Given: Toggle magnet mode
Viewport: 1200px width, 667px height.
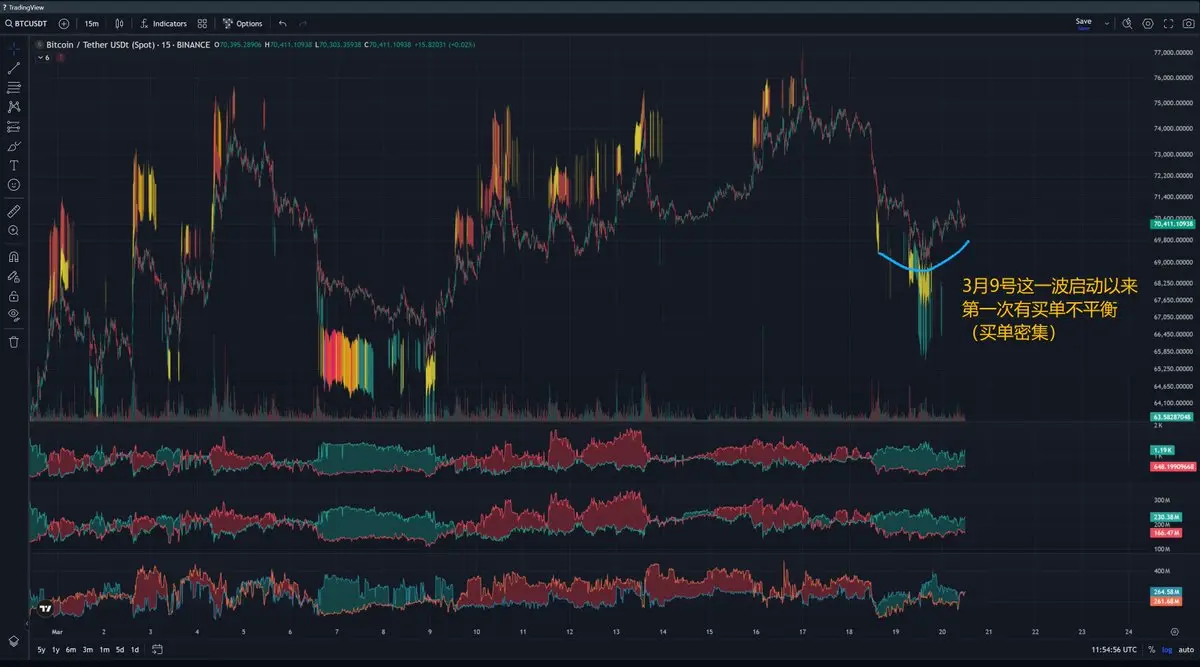Looking at the screenshot, I should (14, 256).
